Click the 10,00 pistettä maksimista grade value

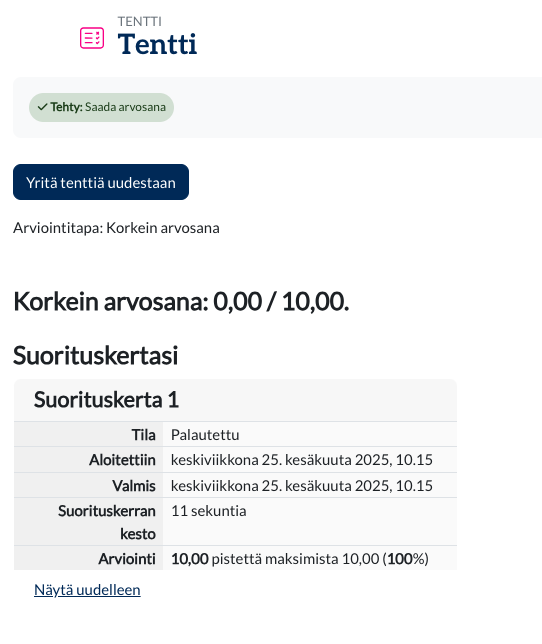[x=300, y=559]
